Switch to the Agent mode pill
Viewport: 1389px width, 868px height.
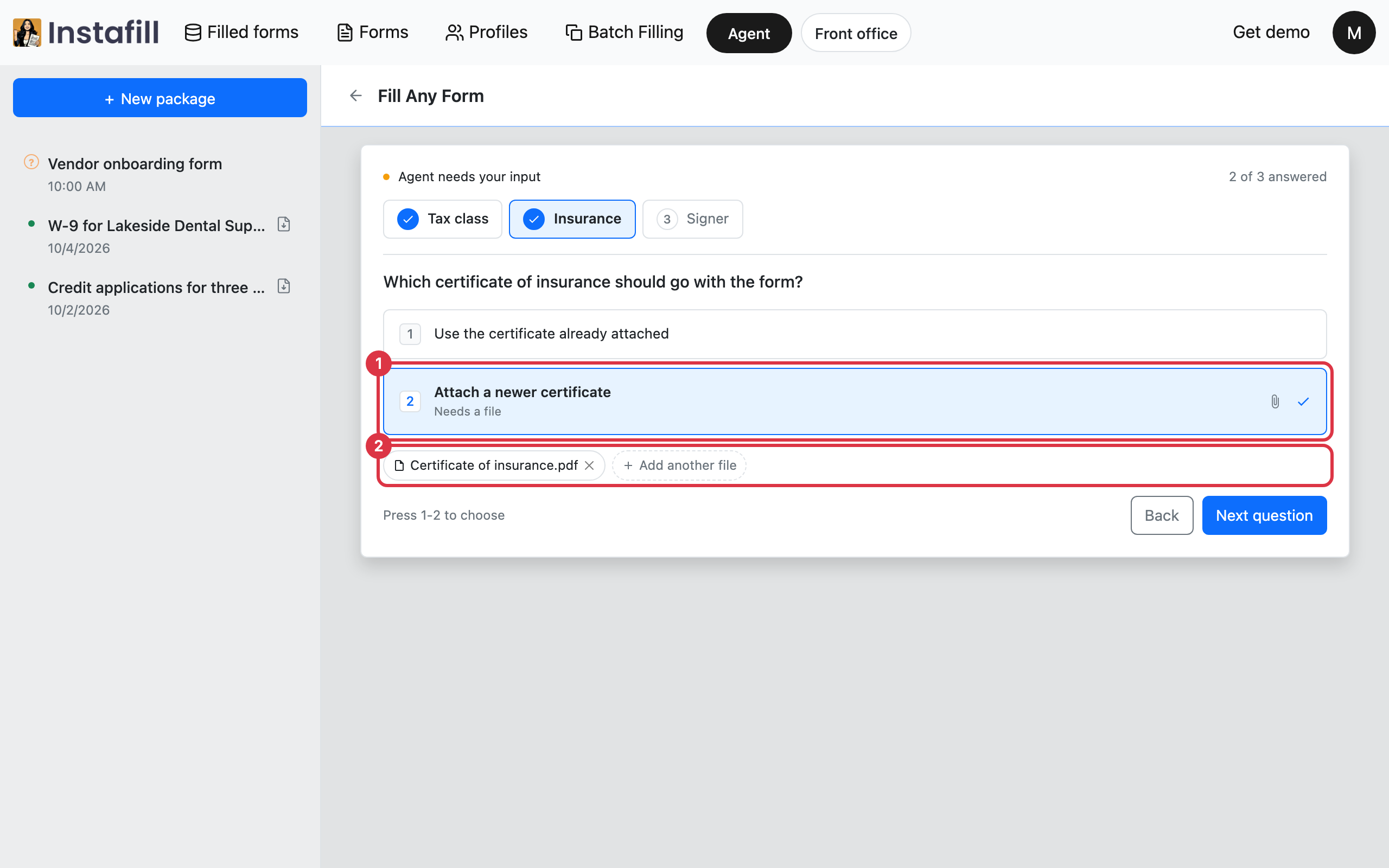pos(748,33)
